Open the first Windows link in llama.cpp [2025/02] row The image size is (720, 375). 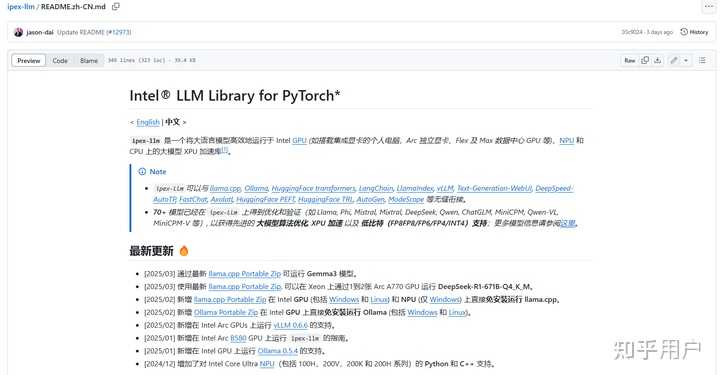pyautogui.click(x=344, y=299)
